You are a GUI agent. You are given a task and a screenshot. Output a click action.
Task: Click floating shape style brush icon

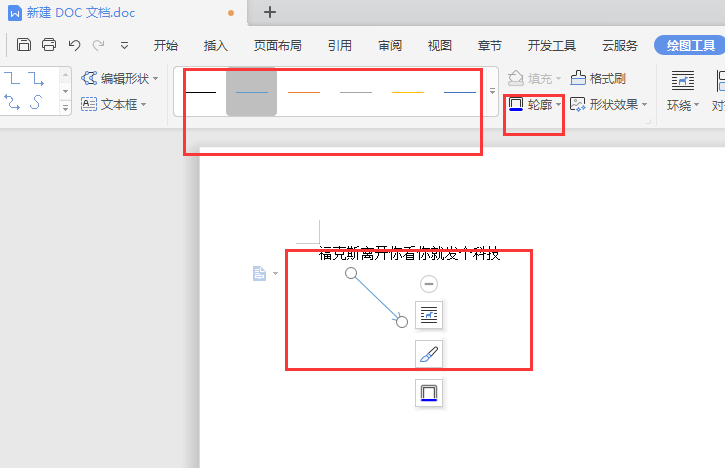[x=429, y=354]
